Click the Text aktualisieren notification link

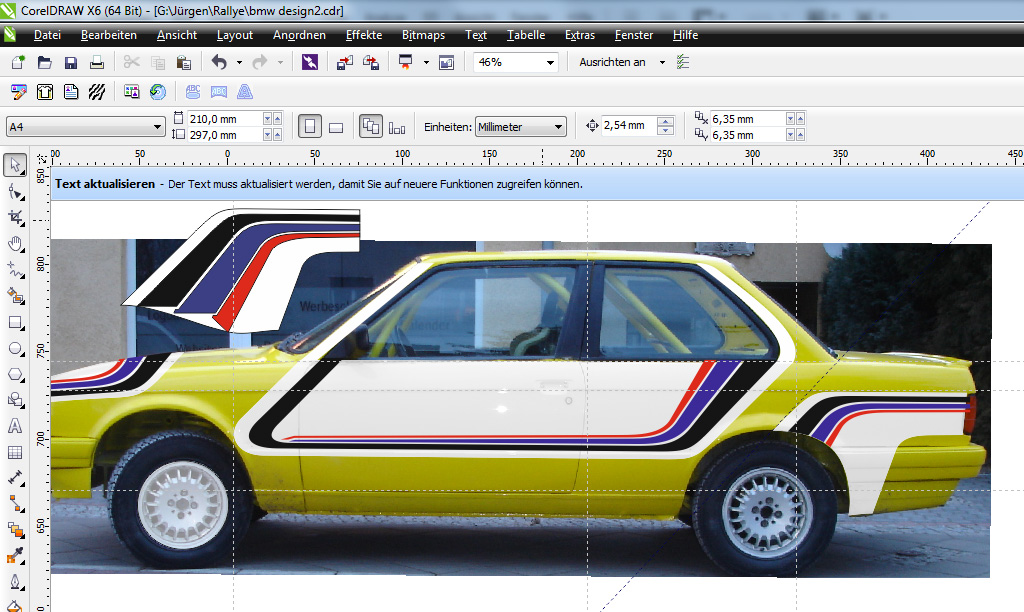[x=105, y=184]
